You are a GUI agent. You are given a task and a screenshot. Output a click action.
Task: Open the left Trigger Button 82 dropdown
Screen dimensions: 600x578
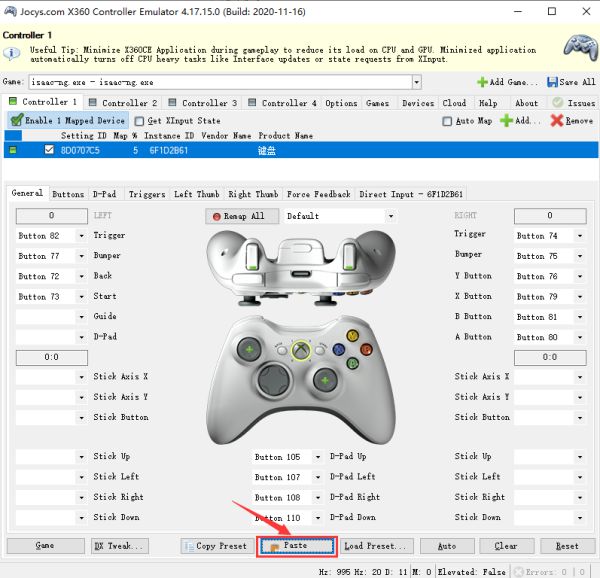[80, 236]
